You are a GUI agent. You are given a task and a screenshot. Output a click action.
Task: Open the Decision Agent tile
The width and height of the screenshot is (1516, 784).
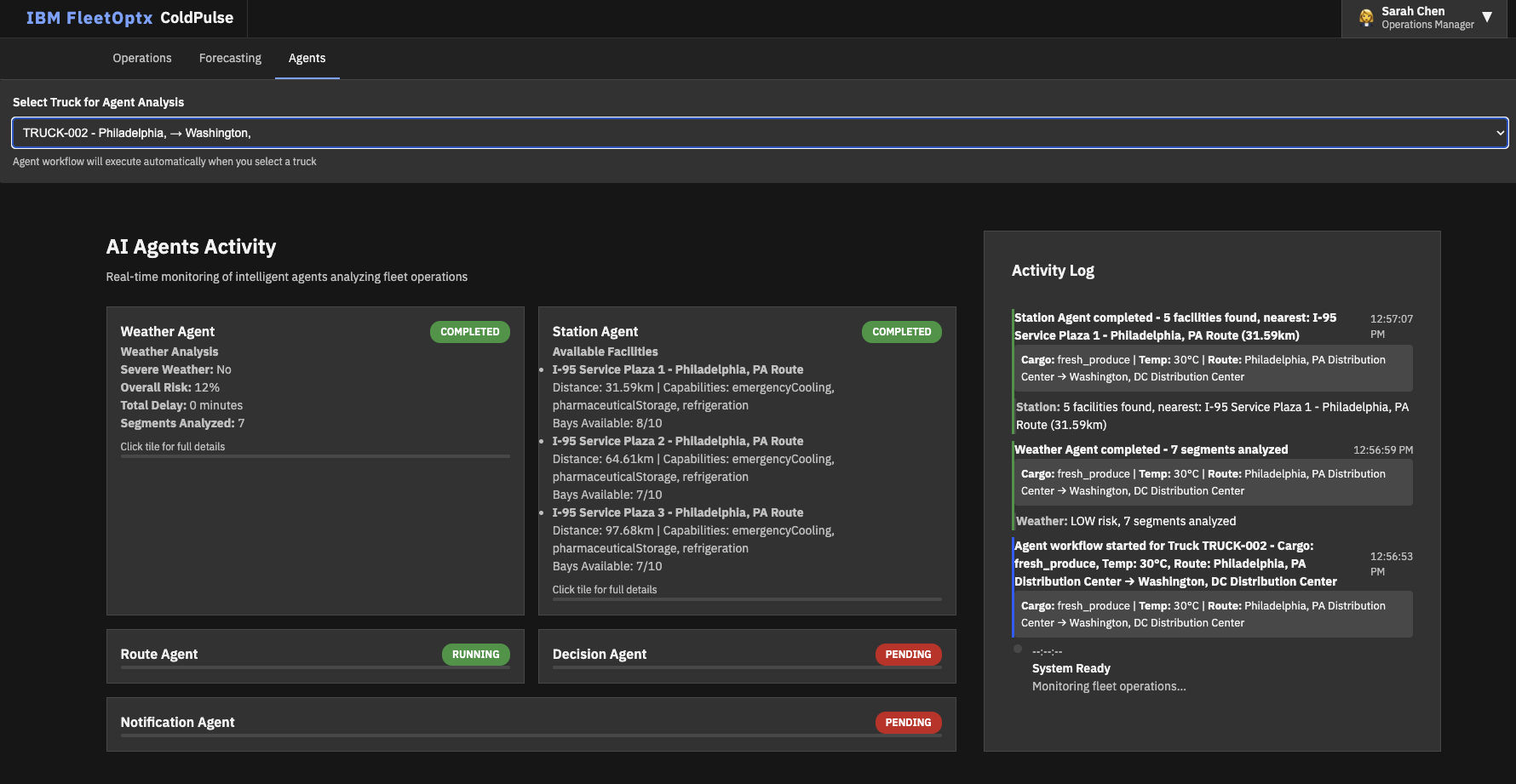coord(747,656)
